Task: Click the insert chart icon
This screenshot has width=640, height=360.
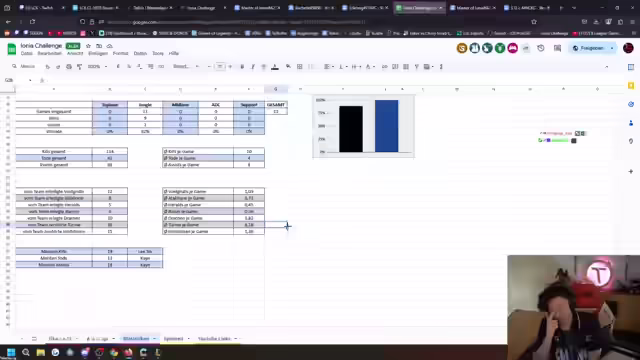Action: (x=406, y=67)
